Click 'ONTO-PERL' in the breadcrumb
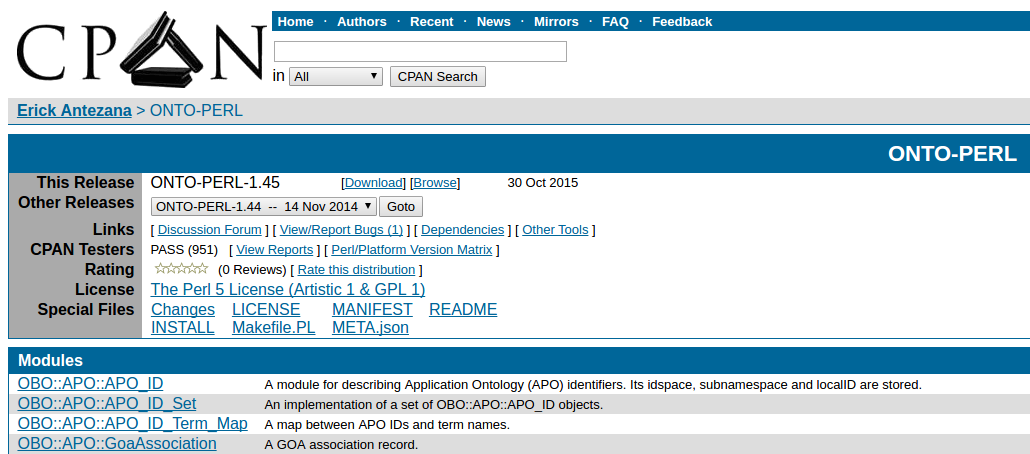 tap(196, 110)
